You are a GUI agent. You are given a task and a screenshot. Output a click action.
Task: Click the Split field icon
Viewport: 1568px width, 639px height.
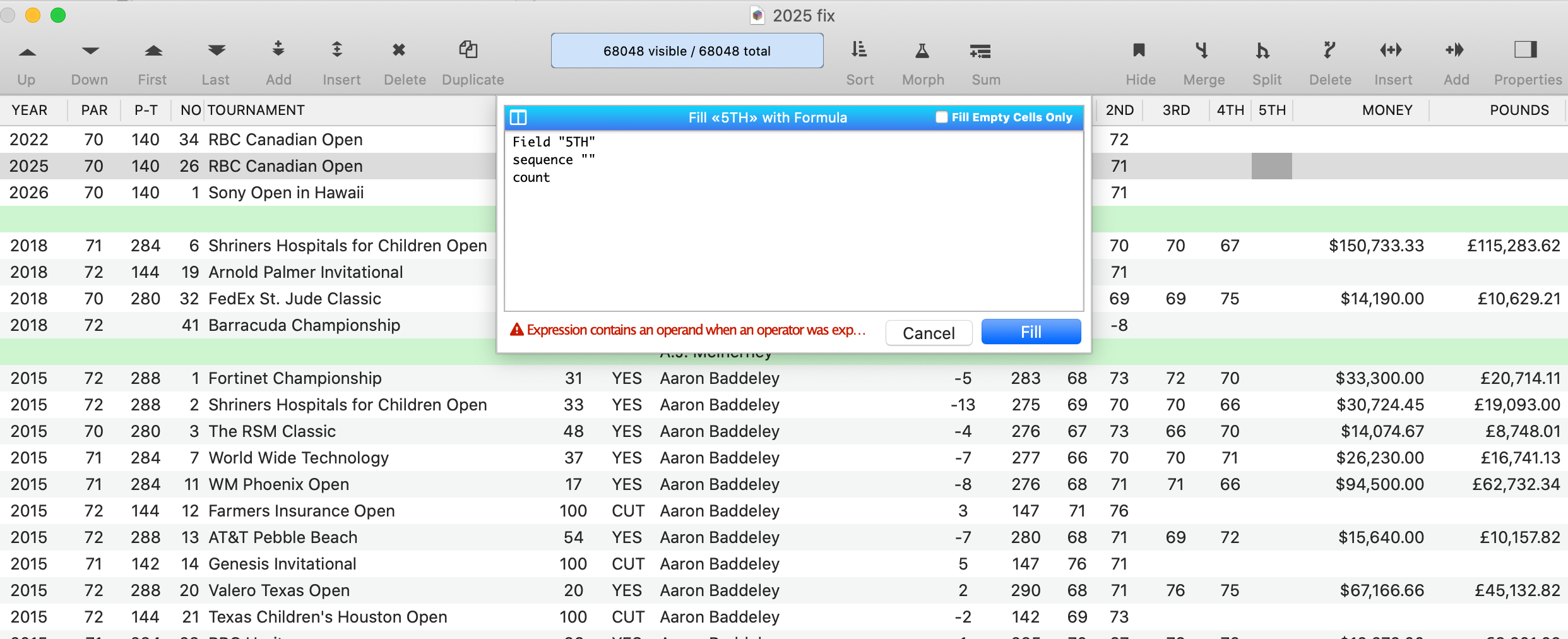click(1262, 50)
